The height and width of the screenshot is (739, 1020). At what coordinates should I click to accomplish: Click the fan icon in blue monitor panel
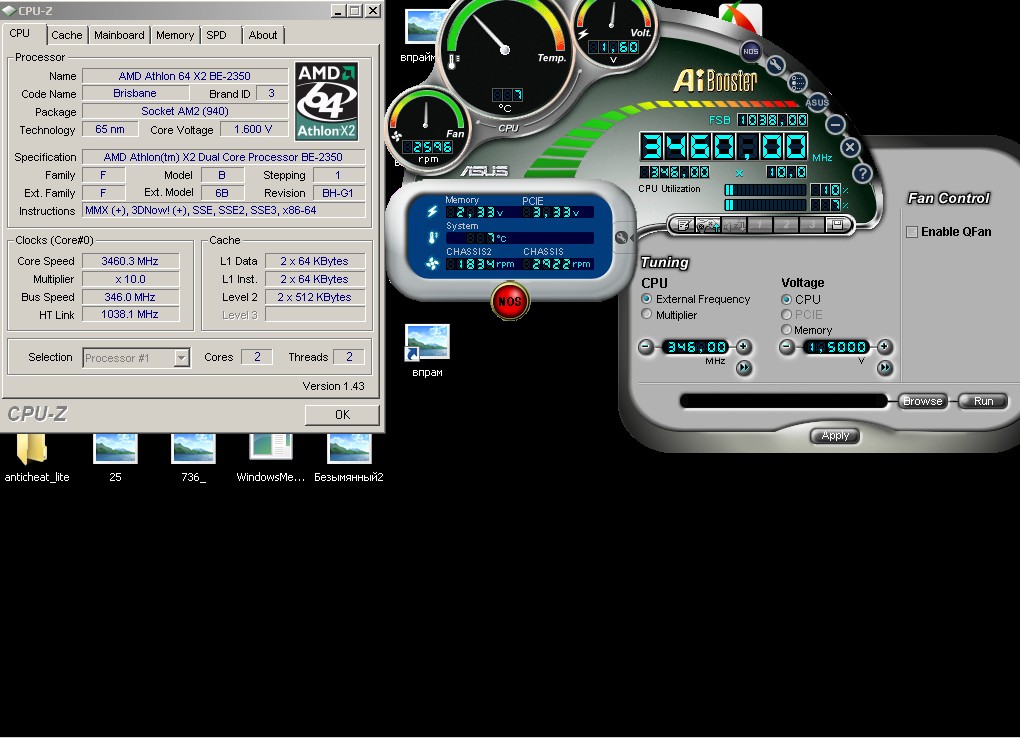(x=432, y=263)
